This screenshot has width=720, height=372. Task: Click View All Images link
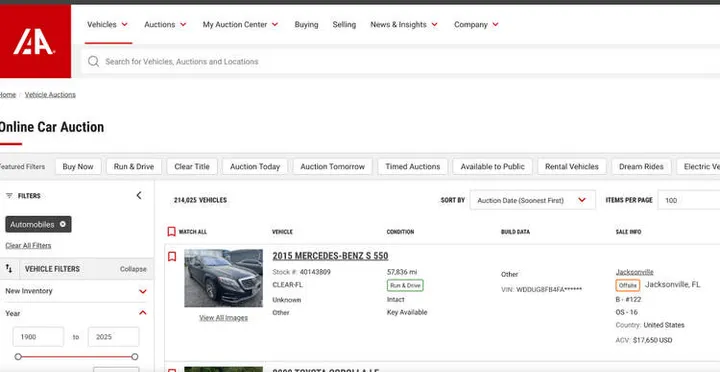[x=223, y=318]
